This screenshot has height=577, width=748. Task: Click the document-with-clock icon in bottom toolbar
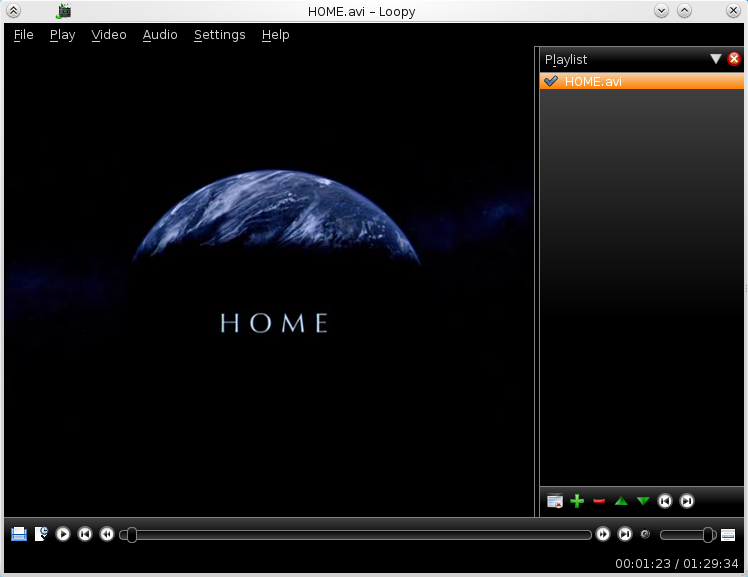(41, 534)
